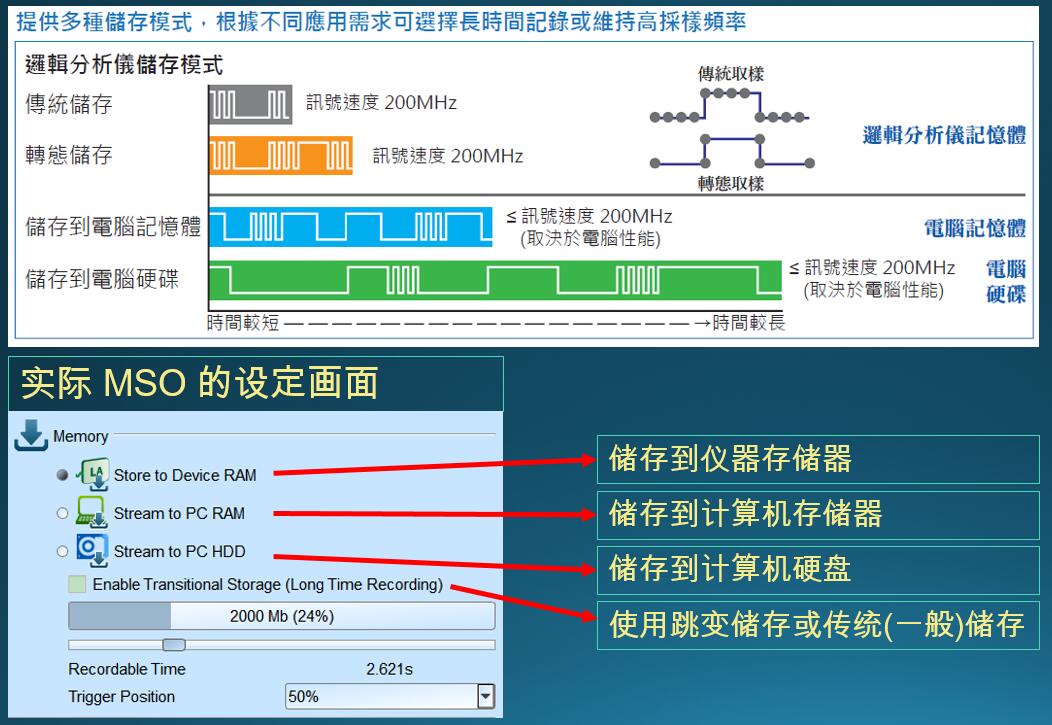Click the Stream to PC RAM label
1052x725 pixels.
point(179,513)
